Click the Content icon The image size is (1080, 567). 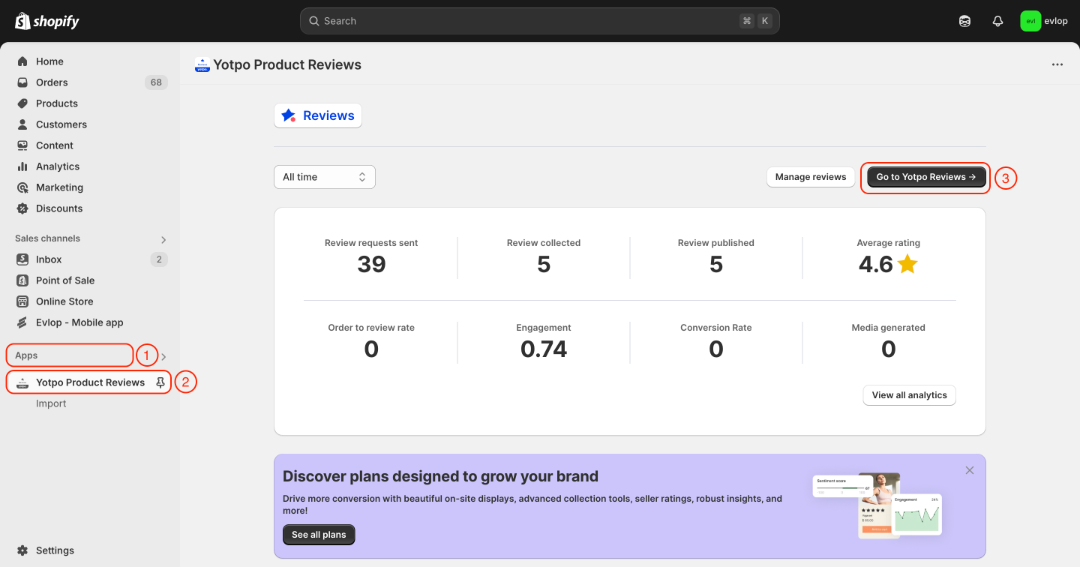(x=23, y=145)
